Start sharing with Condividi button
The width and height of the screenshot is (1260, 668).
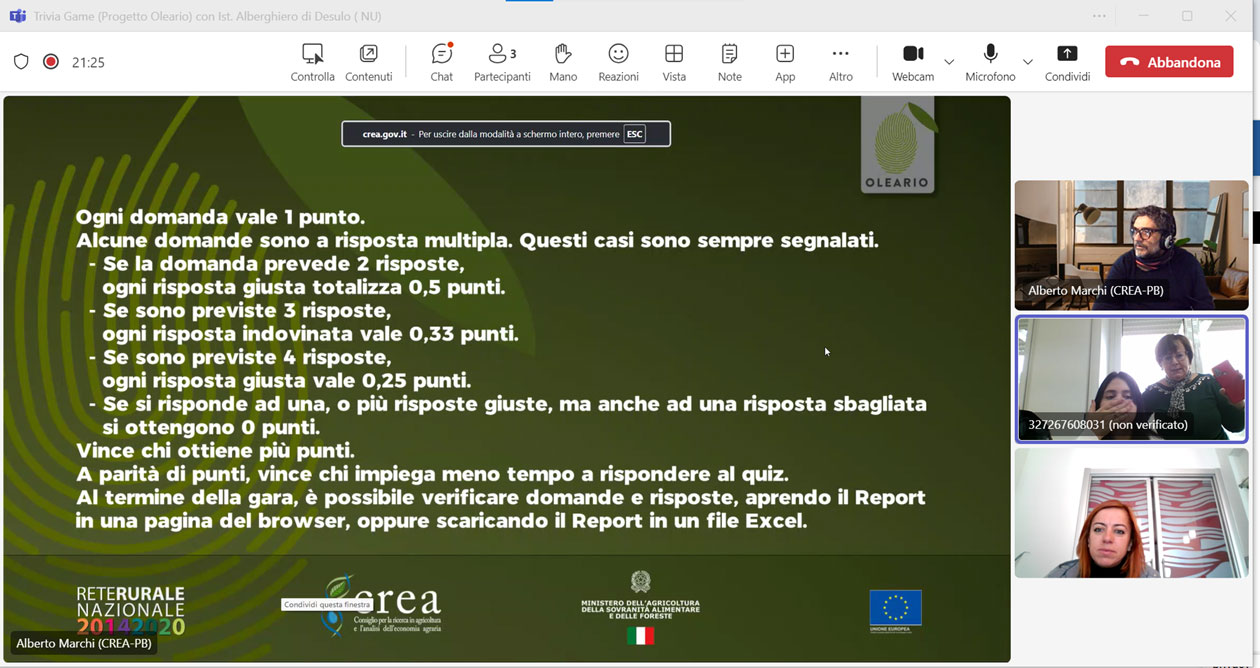[x=1067, y=62]
